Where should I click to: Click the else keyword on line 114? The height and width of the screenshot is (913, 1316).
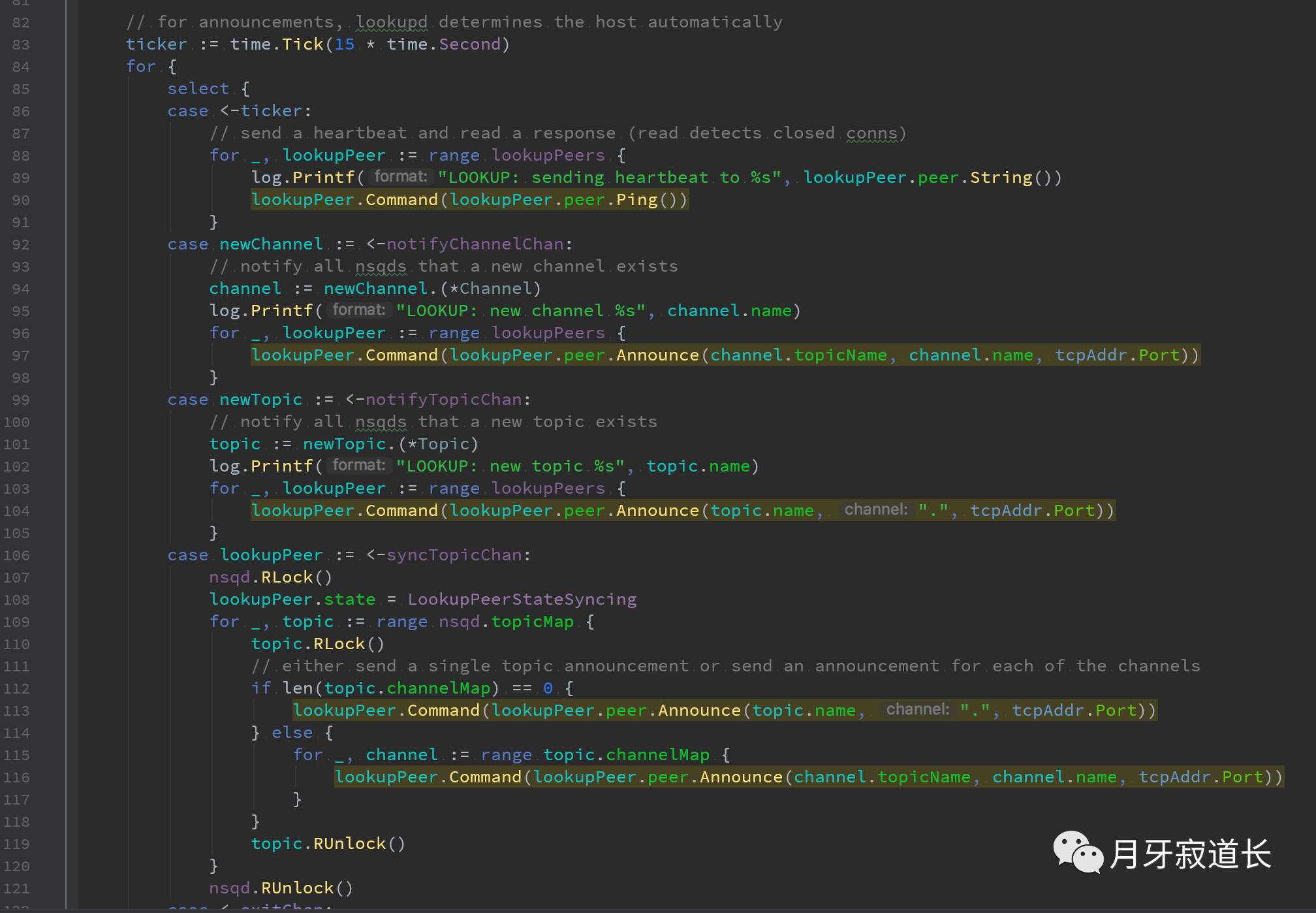pyautogui.click(x=292, y=733)
